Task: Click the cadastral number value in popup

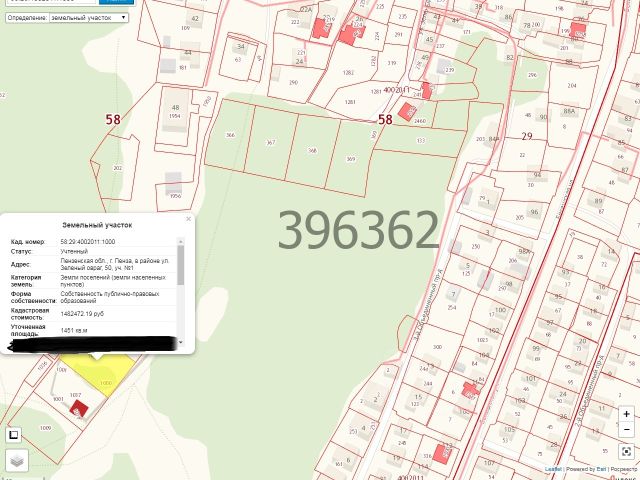Action: [87, 242]
